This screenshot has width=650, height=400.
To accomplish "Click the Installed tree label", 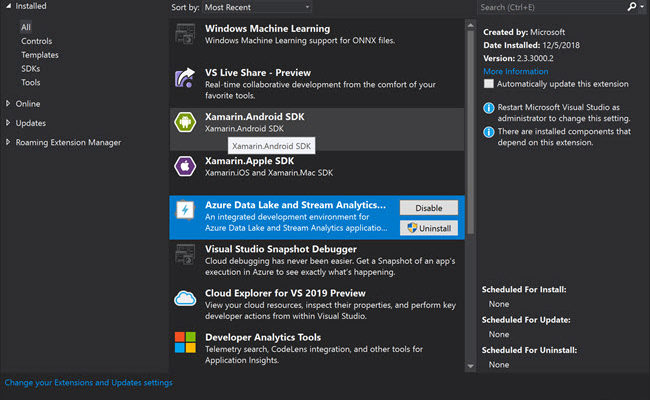I will click(x=31, y=6).
